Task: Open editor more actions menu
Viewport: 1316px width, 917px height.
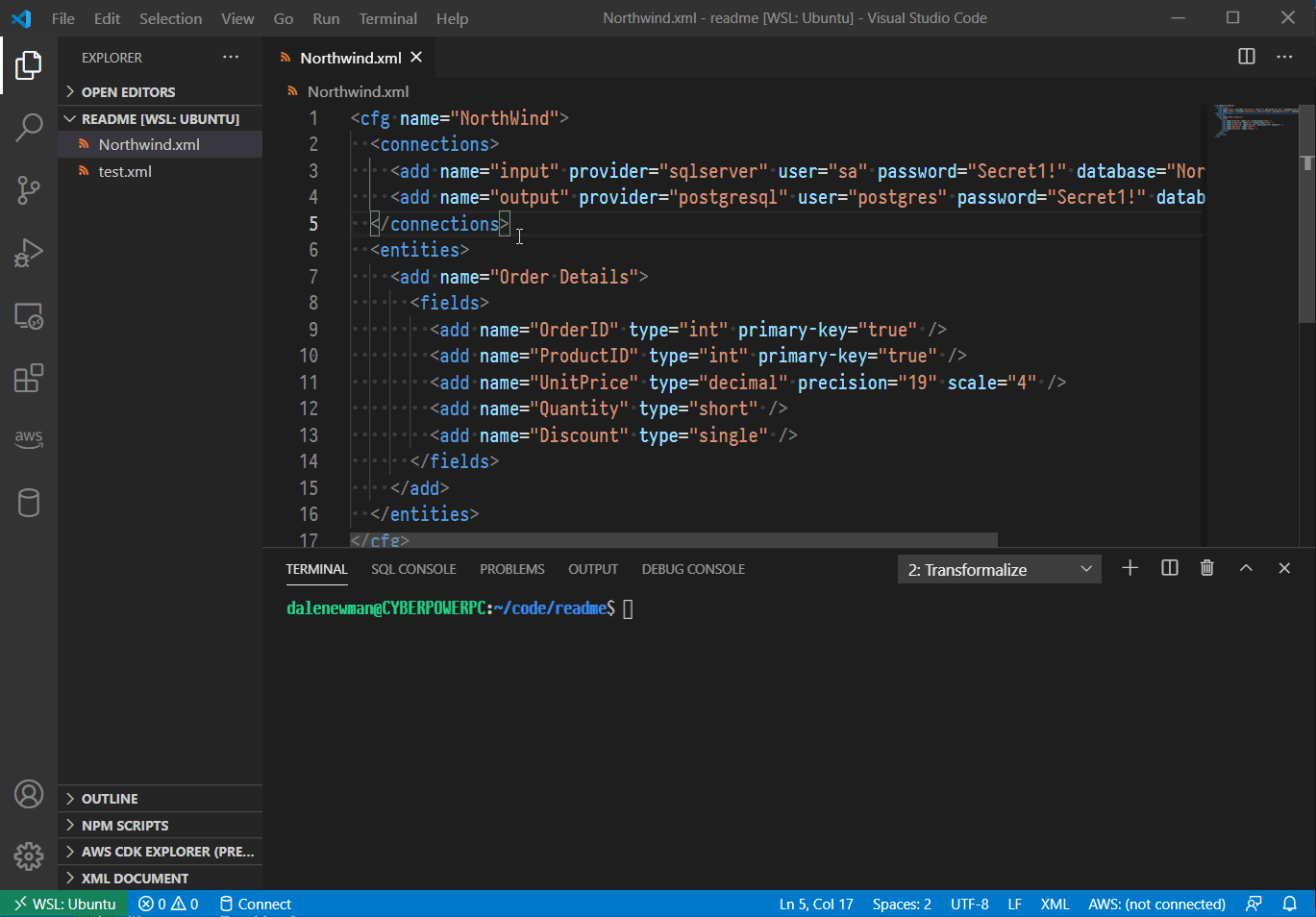Action: (x=1284, y=57)
